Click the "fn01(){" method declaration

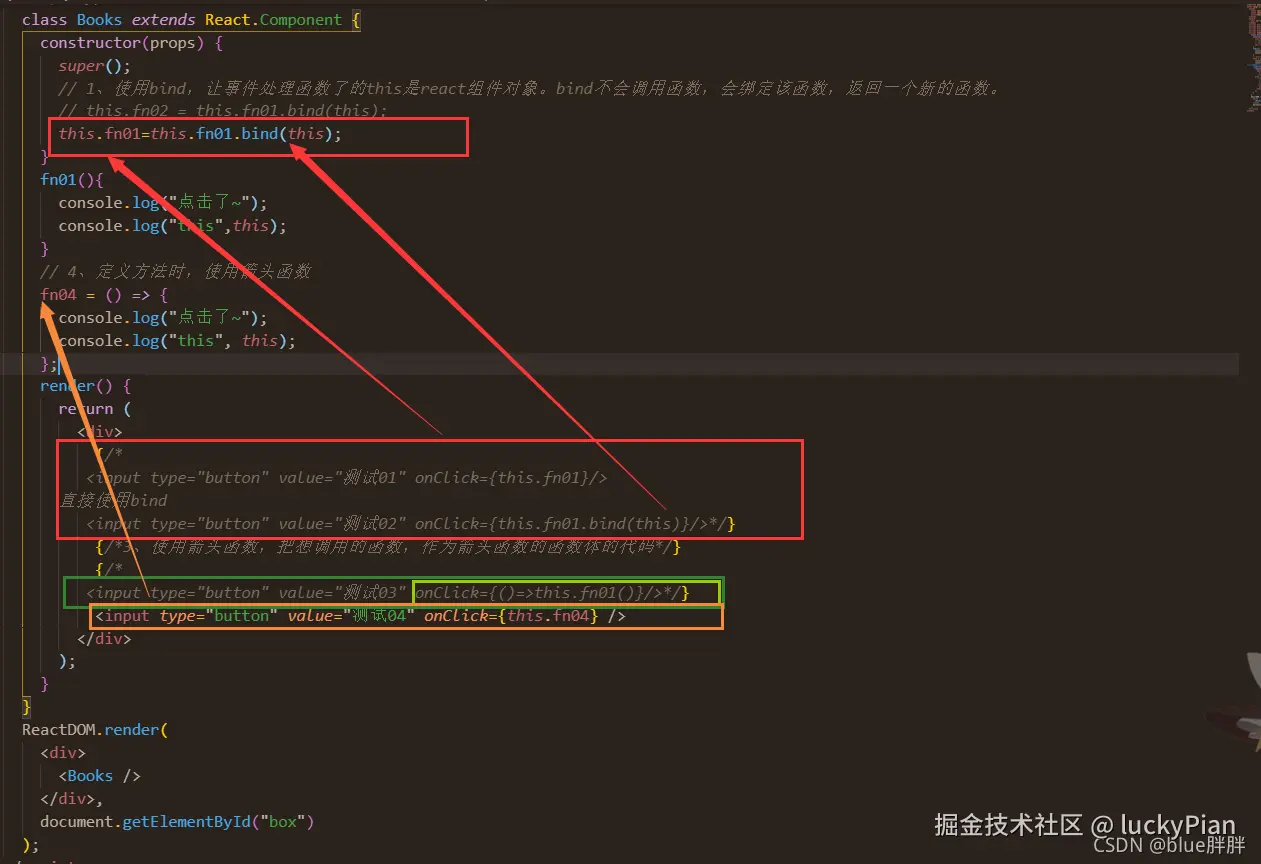pos(72,180)
